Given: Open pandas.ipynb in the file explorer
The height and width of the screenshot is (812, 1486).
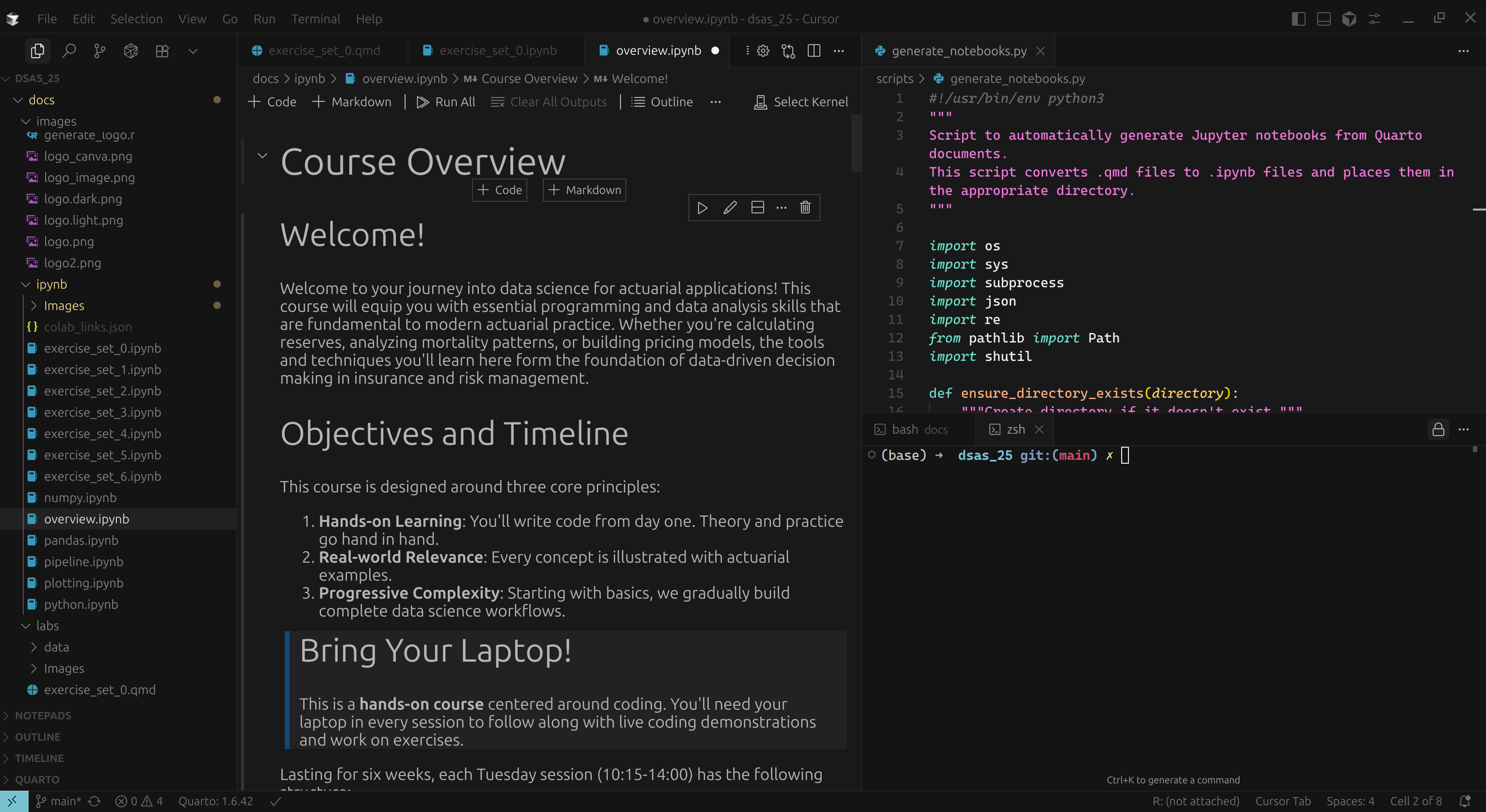Looking at the screenshot, I should click(x=81, y=540).
